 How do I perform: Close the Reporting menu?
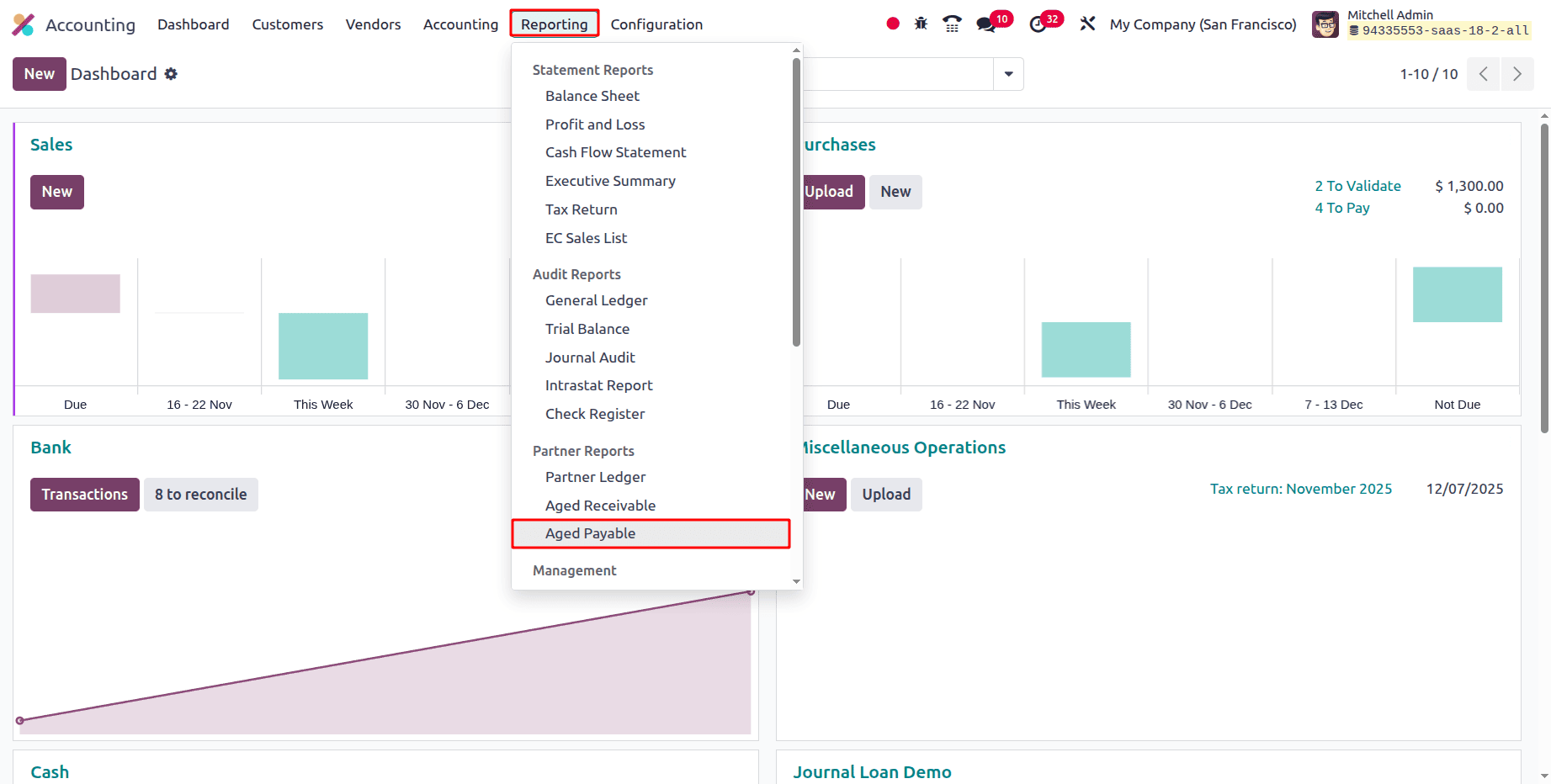(555, 24)
